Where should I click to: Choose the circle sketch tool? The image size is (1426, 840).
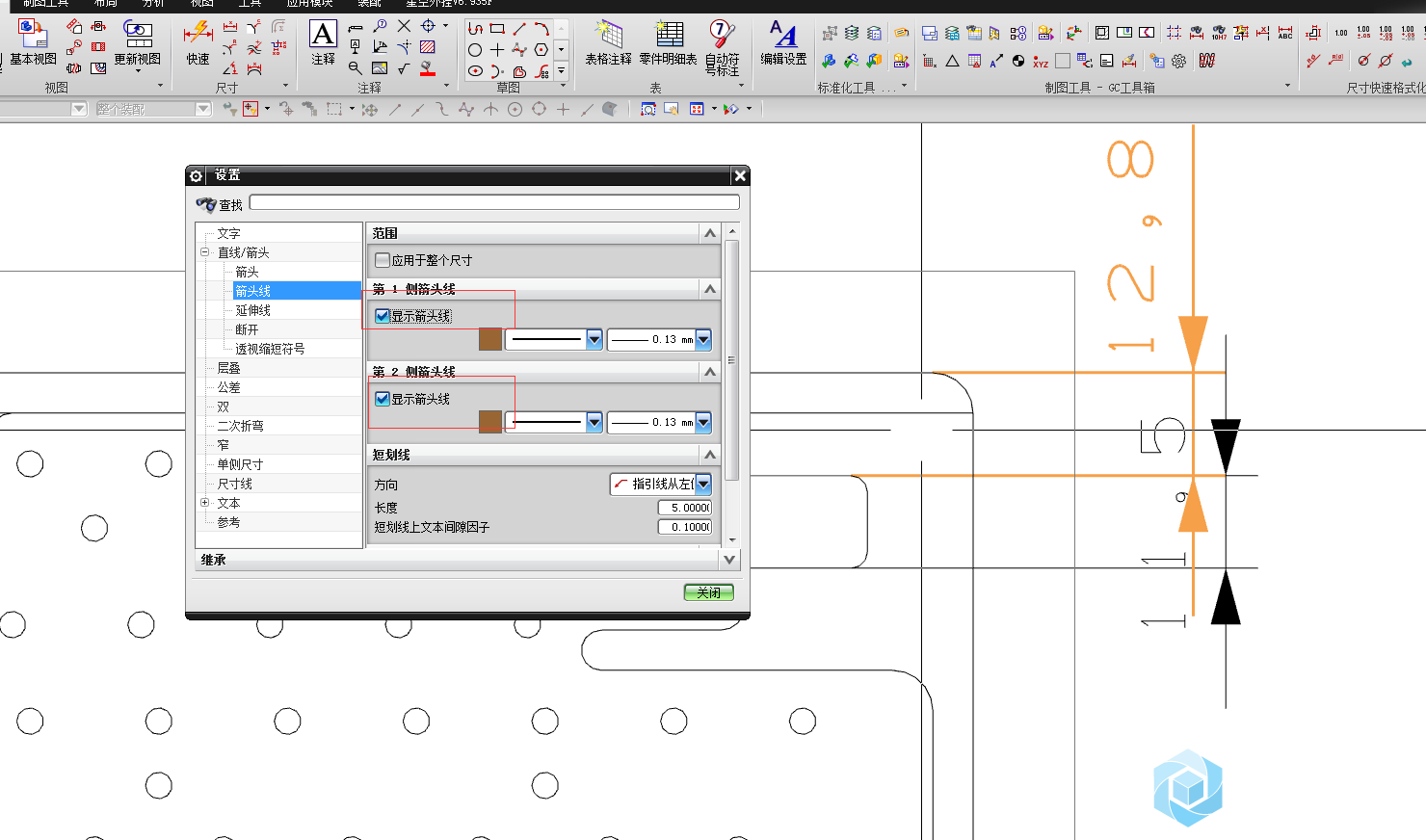pos(475,50)
